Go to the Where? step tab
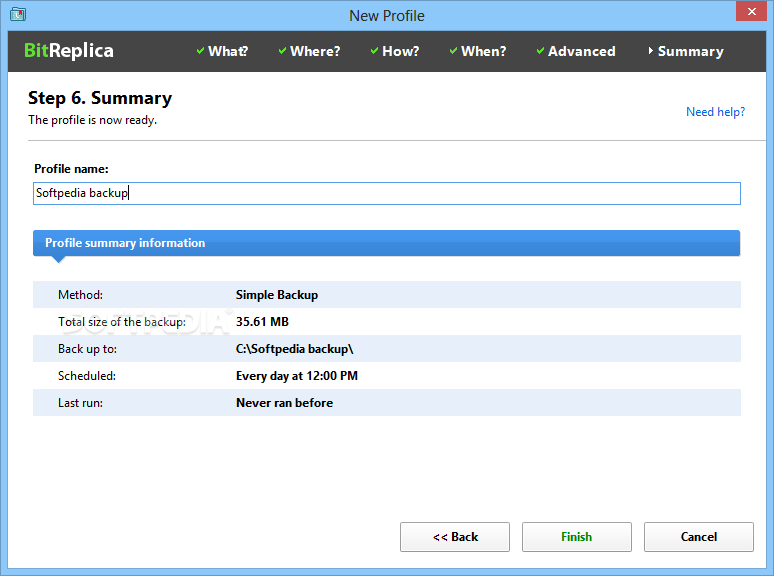This screenshot has width=774, height=576. pyautogui.click(x=309, y=51)
